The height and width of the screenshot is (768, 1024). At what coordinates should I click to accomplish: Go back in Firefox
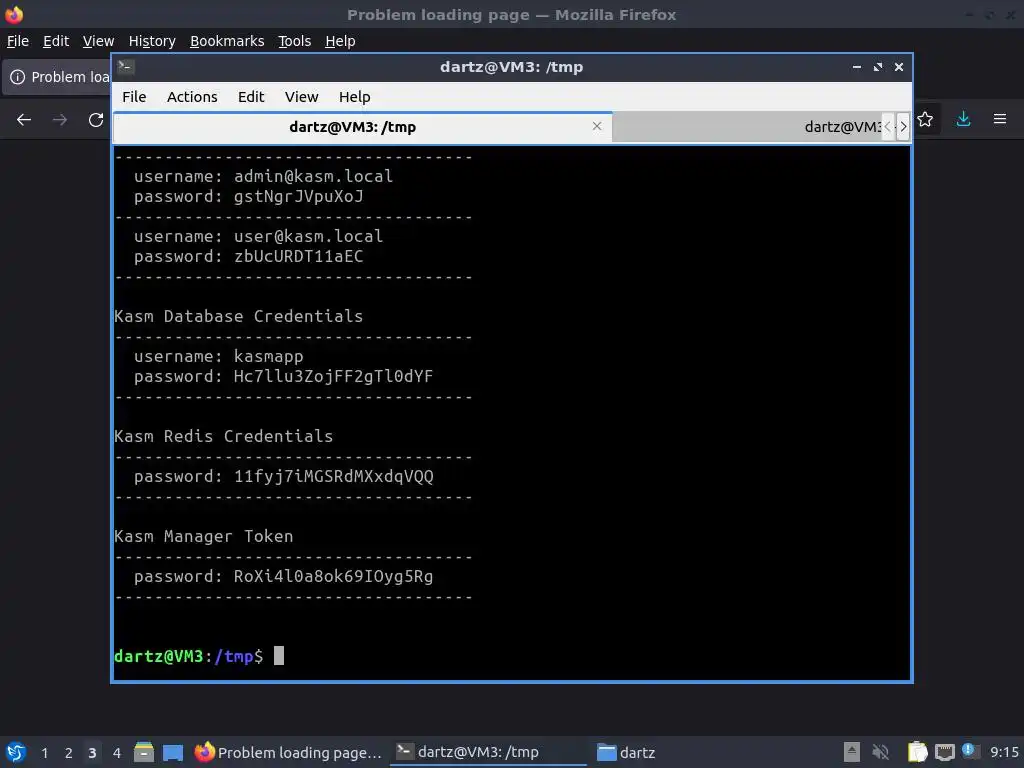pyautogui.click(x=24, y=120)
